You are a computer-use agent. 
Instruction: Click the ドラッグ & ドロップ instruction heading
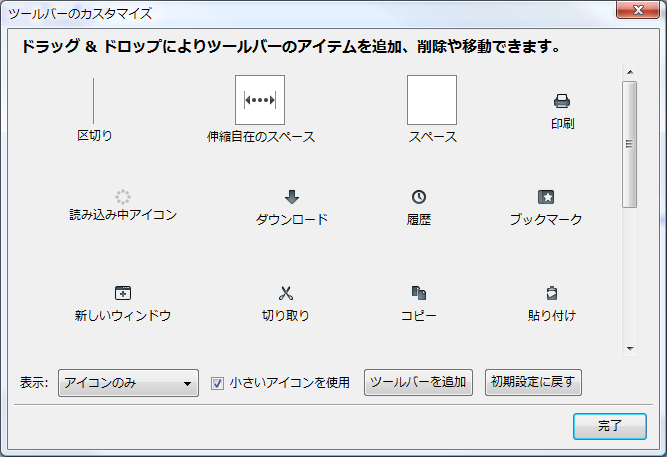[x=291, y=46]
